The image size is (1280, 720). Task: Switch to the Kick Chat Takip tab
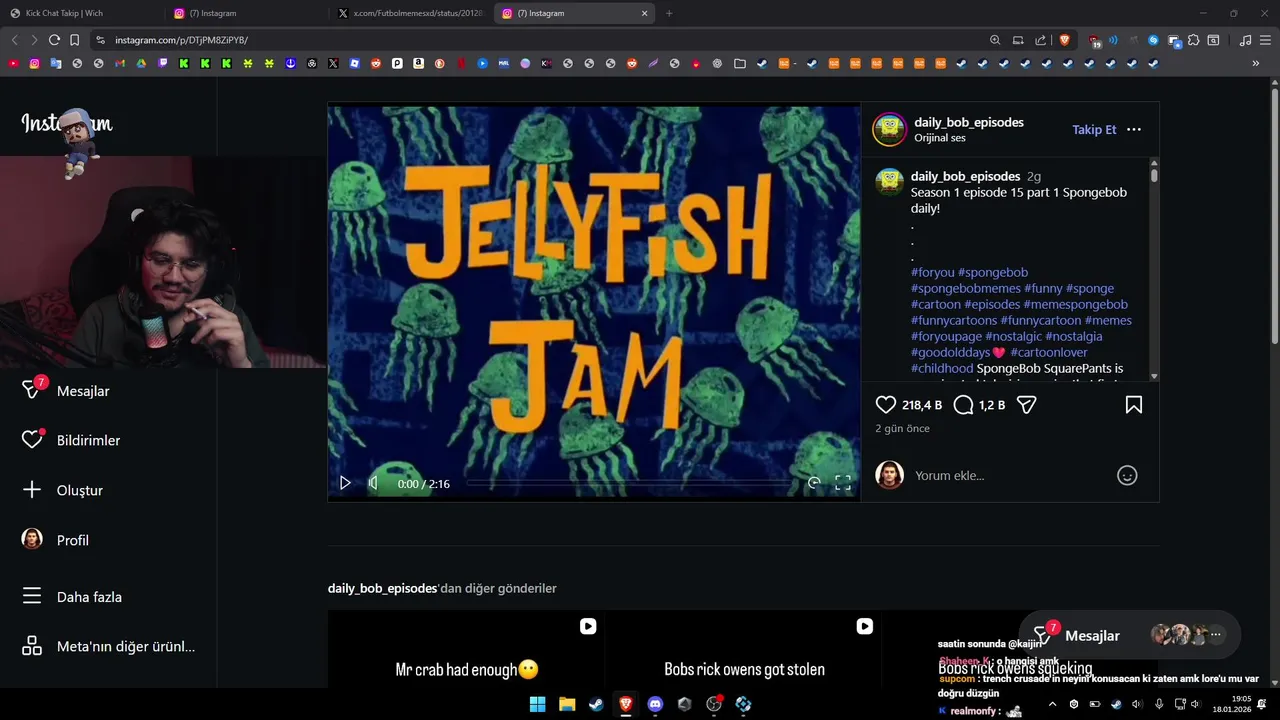click(x=78, y=13)
